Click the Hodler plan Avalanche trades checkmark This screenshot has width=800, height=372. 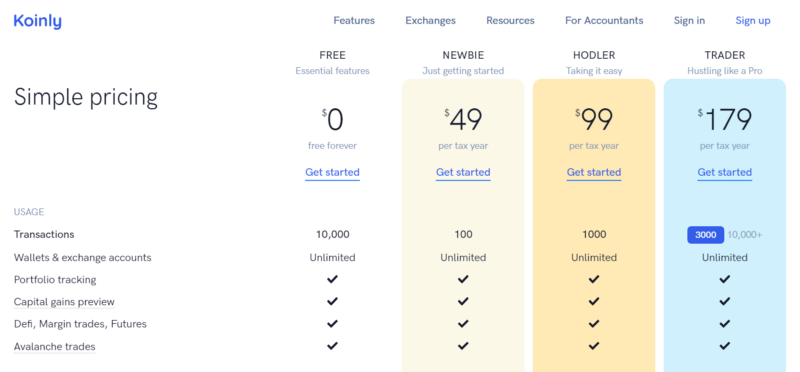coord(594,346)
